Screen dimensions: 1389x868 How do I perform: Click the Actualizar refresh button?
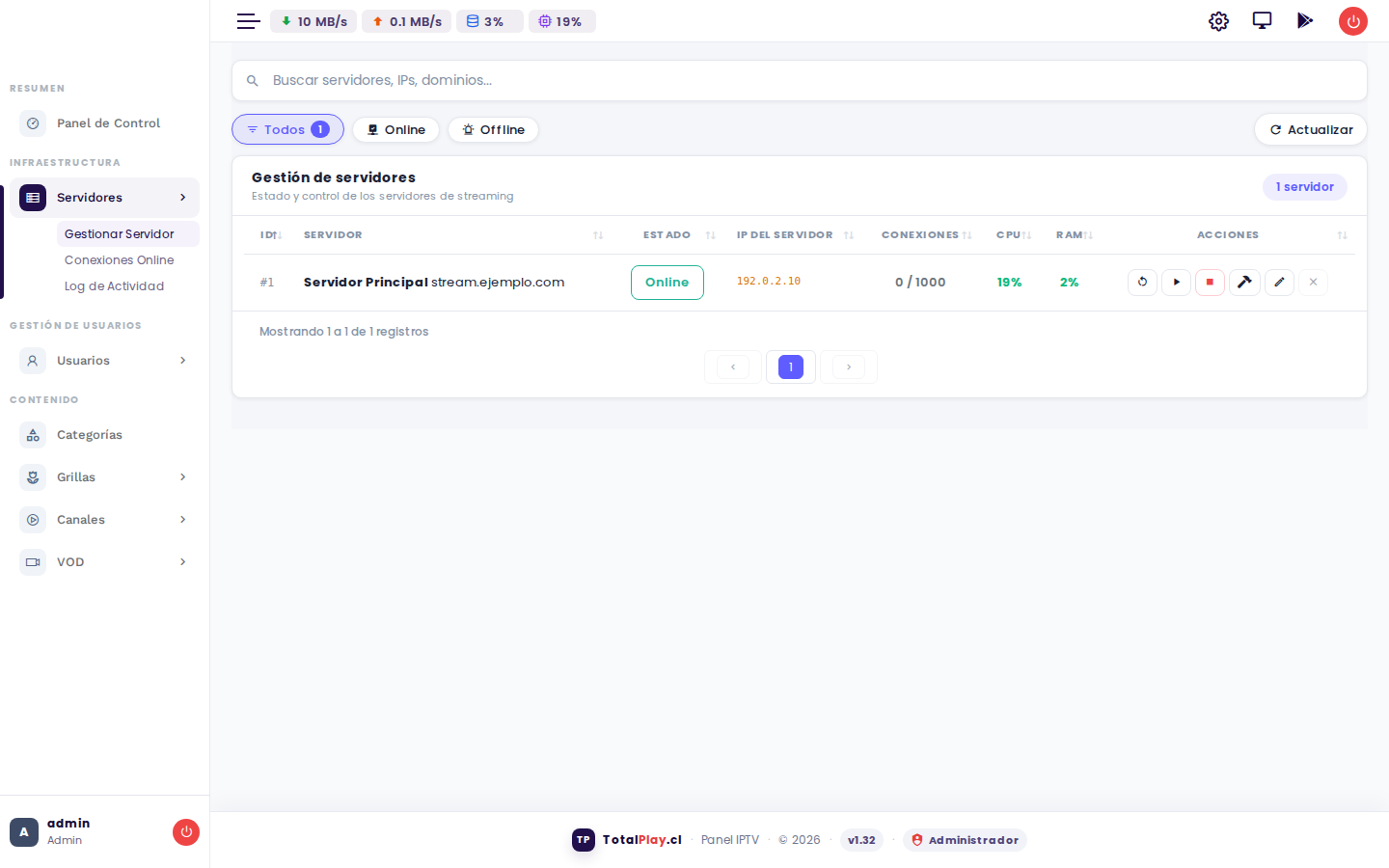tap(1310, 129)
